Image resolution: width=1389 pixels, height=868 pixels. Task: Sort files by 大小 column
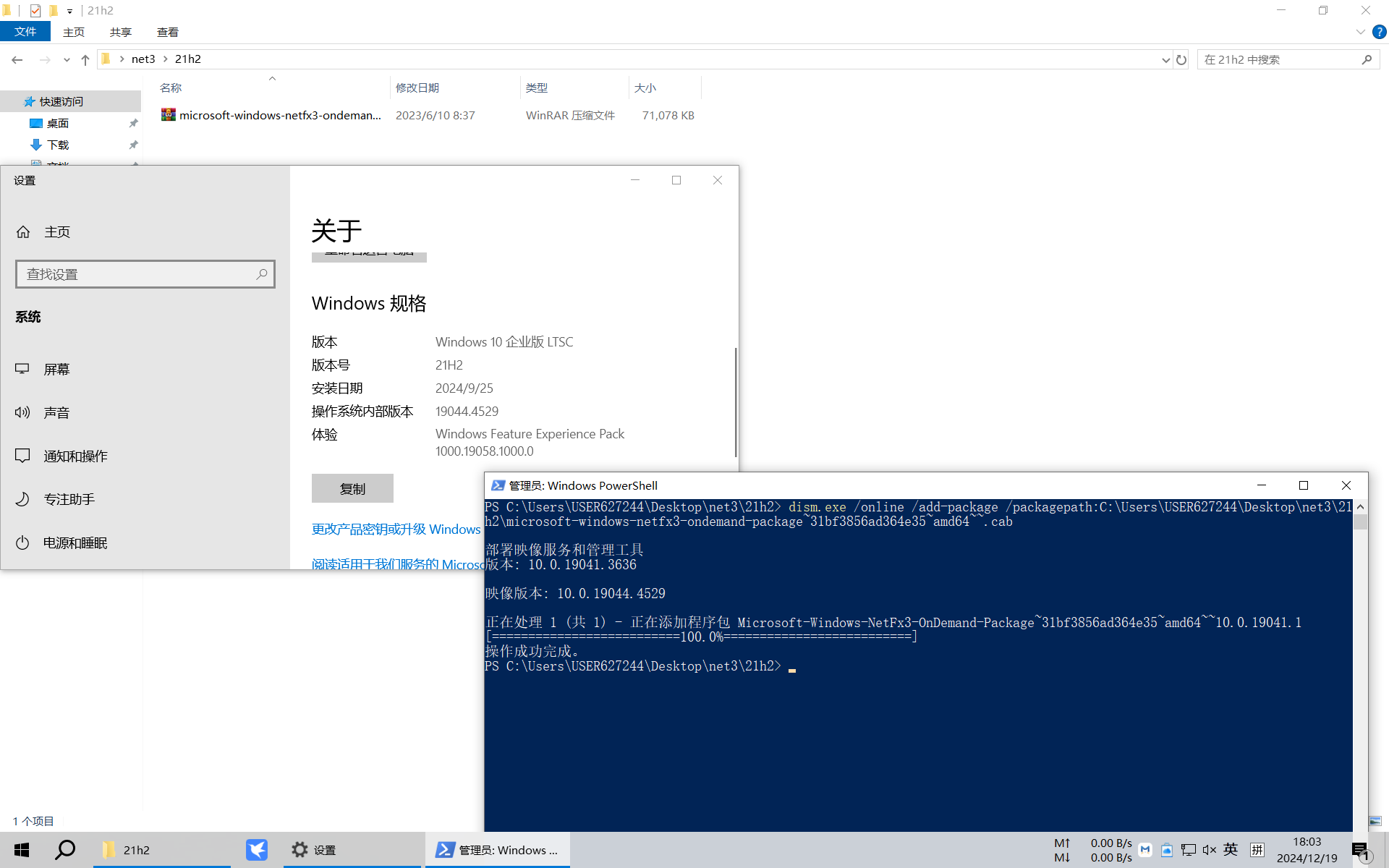coord(665,88)
